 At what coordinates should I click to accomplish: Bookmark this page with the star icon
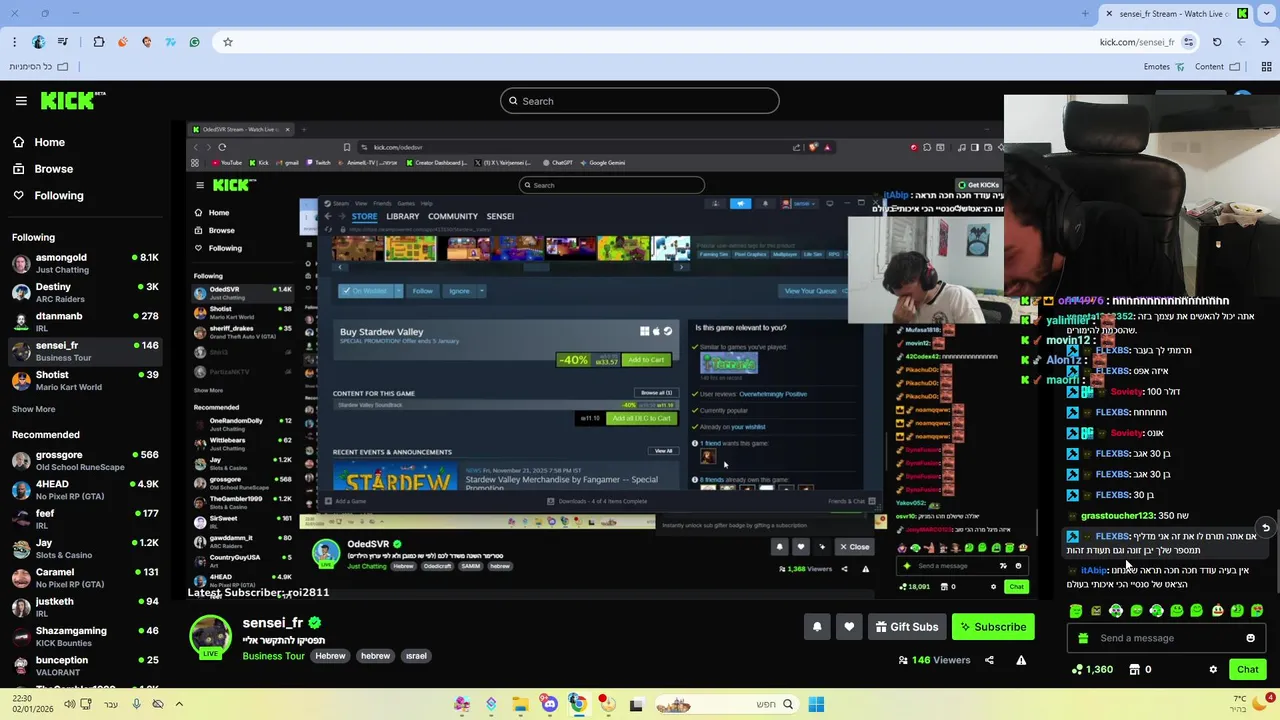pos(228,42)
